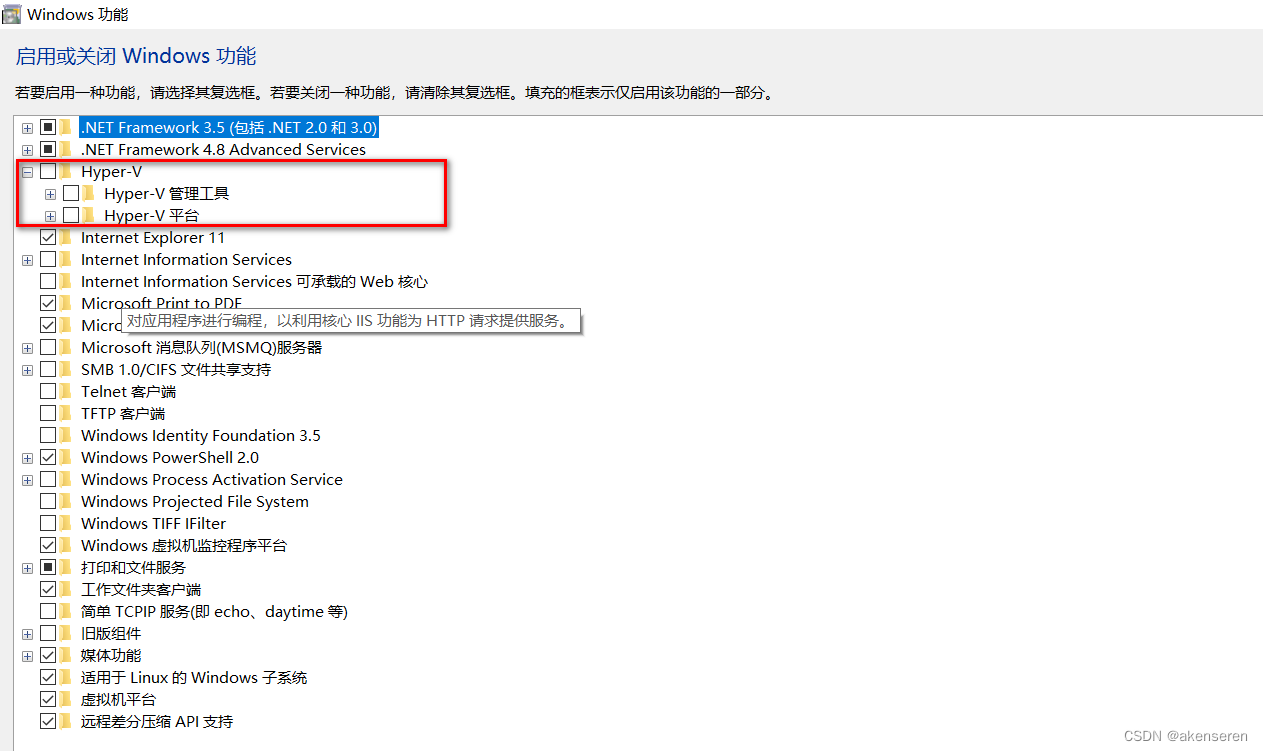
Task: Click the folder icon beside TFTP 客户端
Action: (66, 414)
